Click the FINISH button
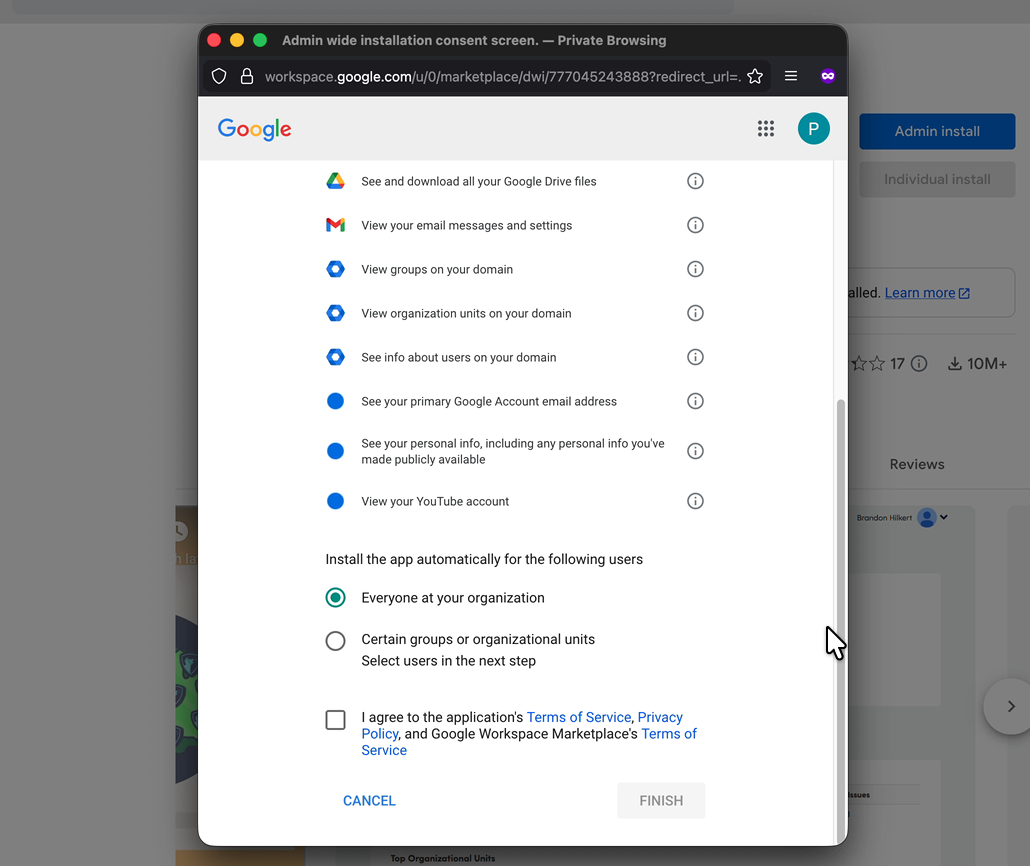This screenshot has height=866, width=1030. click(x=661, y=801)
